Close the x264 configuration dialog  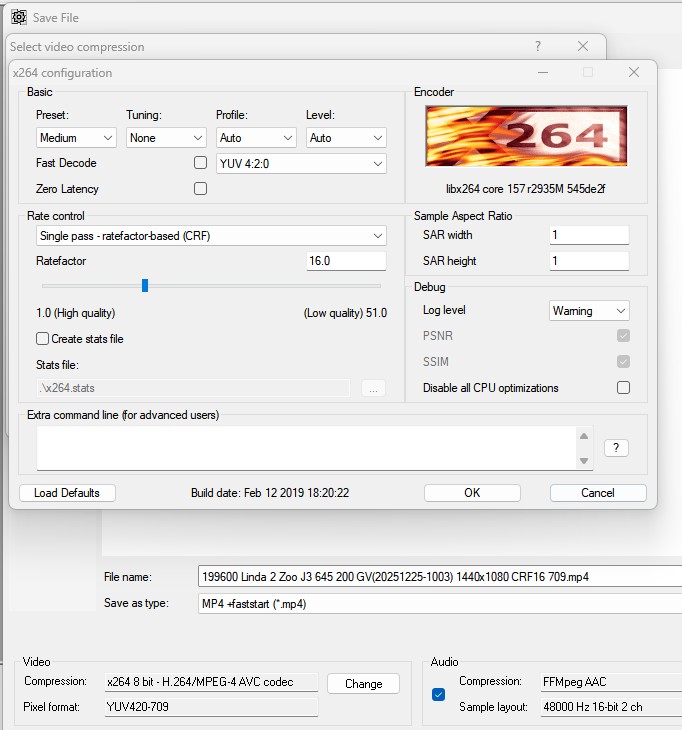tap(634, 72)
